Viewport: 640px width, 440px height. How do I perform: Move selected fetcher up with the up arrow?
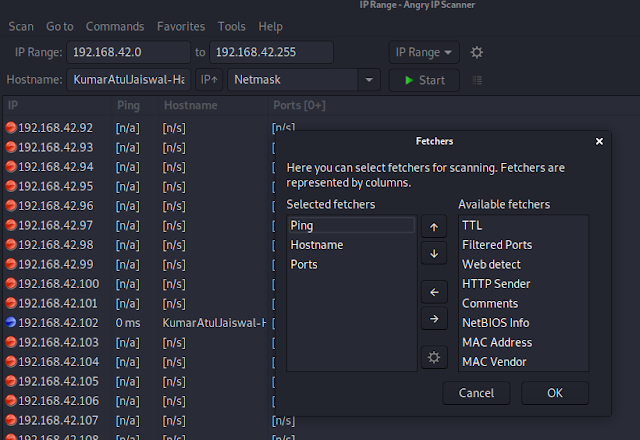[x=434, y=227]
